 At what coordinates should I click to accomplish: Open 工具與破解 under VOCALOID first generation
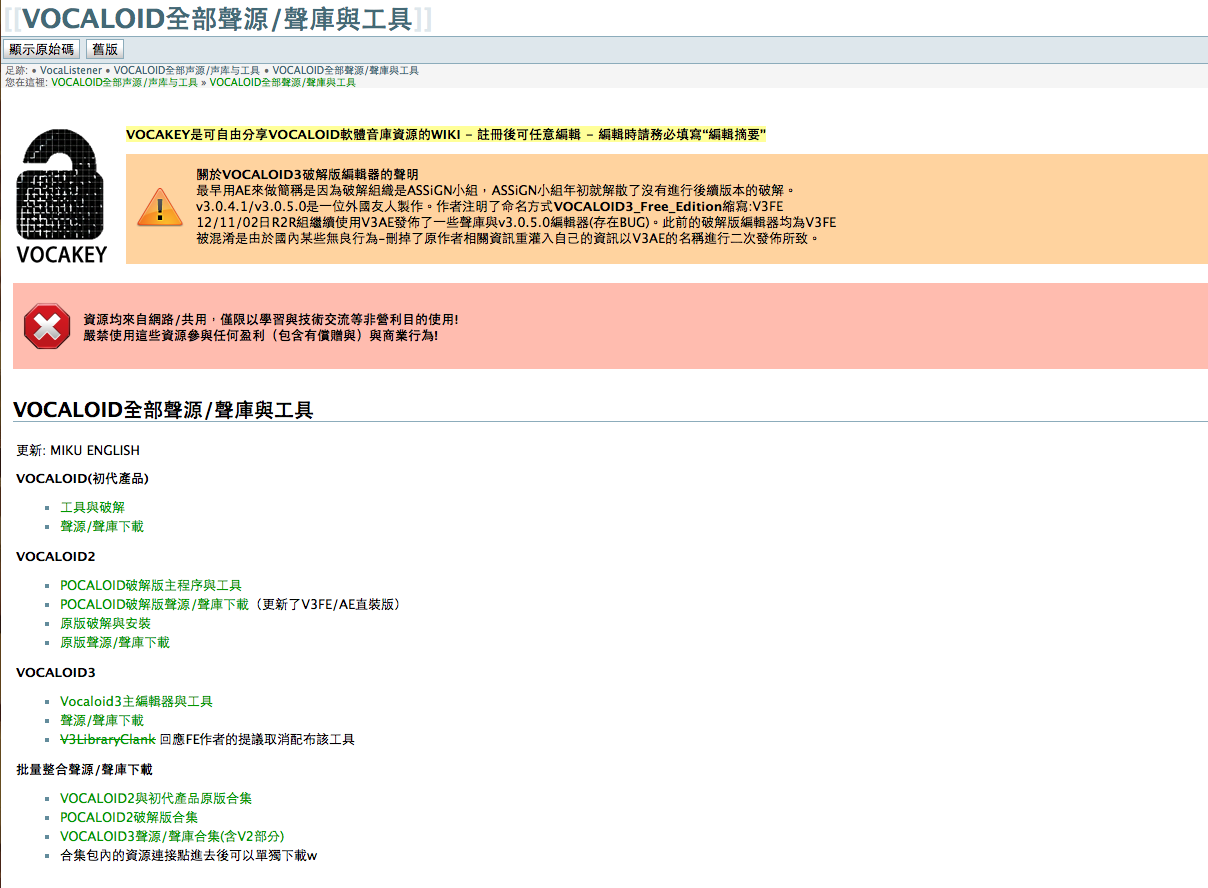coord(92,507)
